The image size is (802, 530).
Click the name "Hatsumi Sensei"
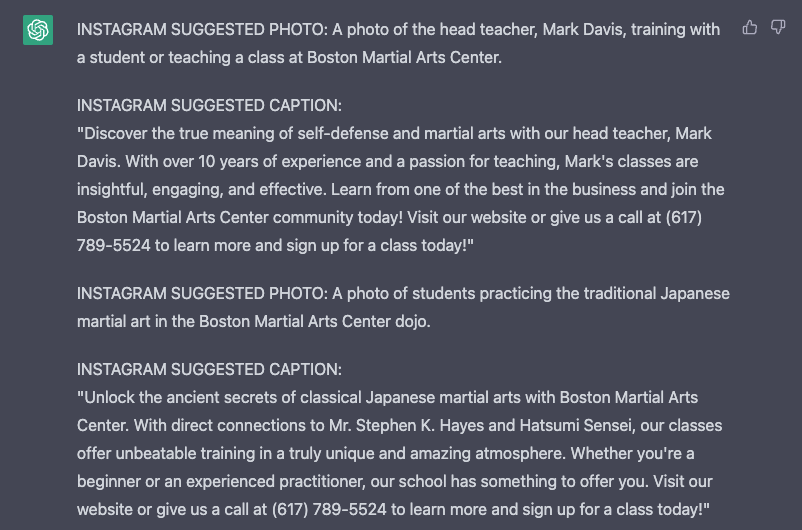click(575, 426)
